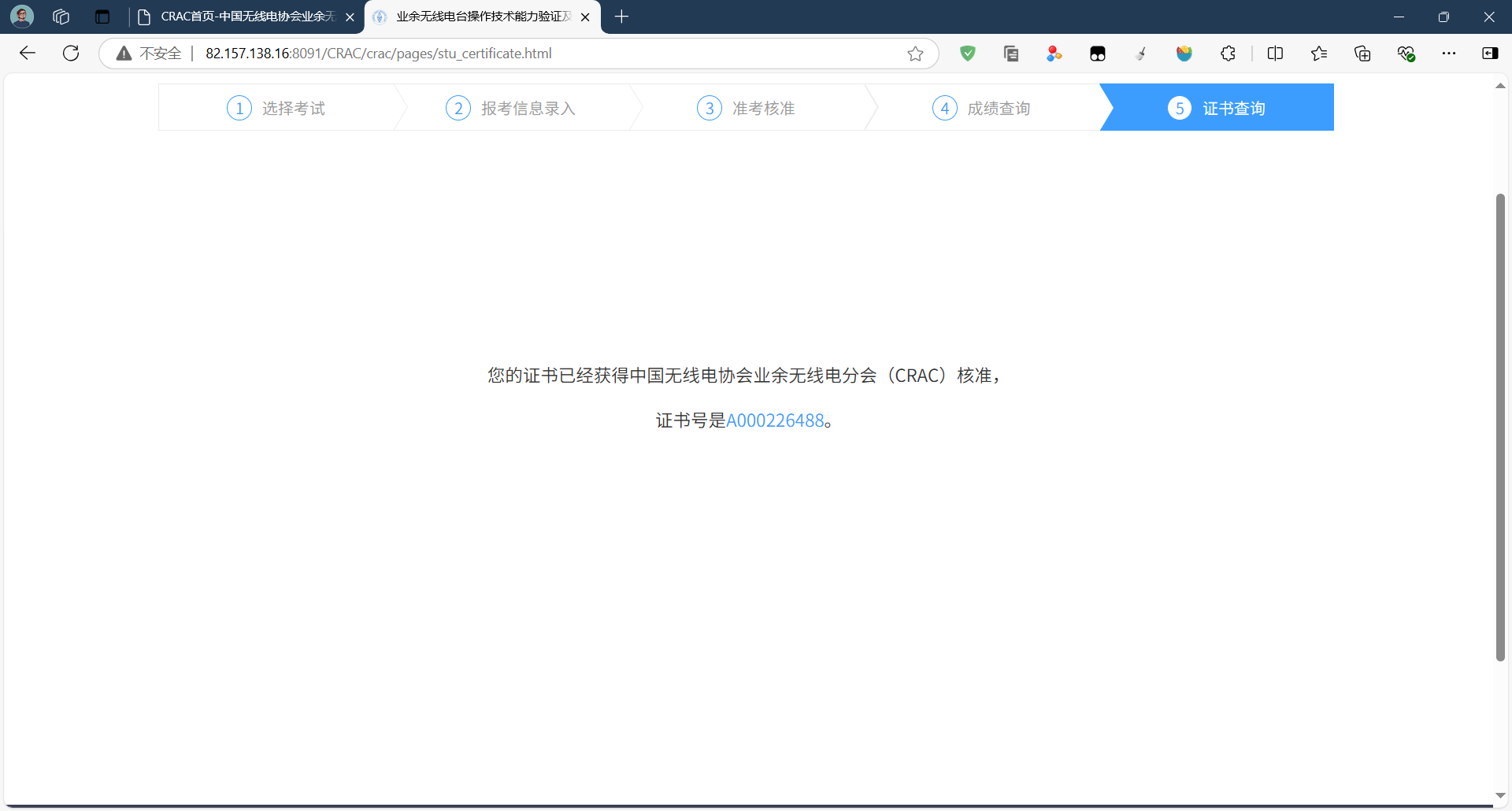1512x811 pixels.
Task: Select the 业余无线电台操作技术能力验证 tab
Action: [x=483, y=17]
